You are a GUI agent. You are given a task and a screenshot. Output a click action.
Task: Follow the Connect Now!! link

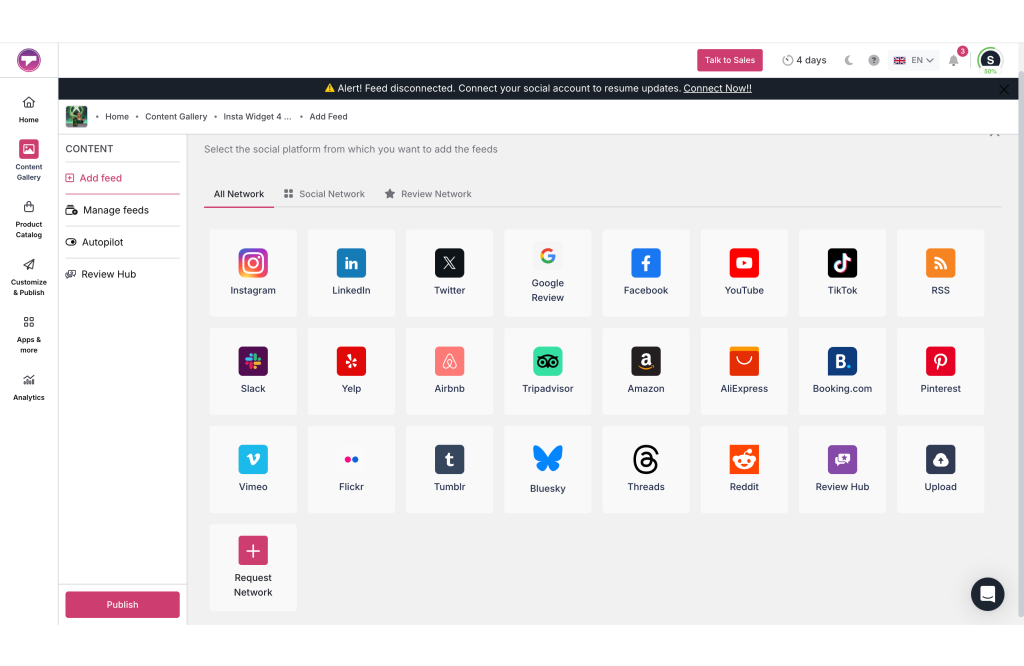[x=717, y=88]
